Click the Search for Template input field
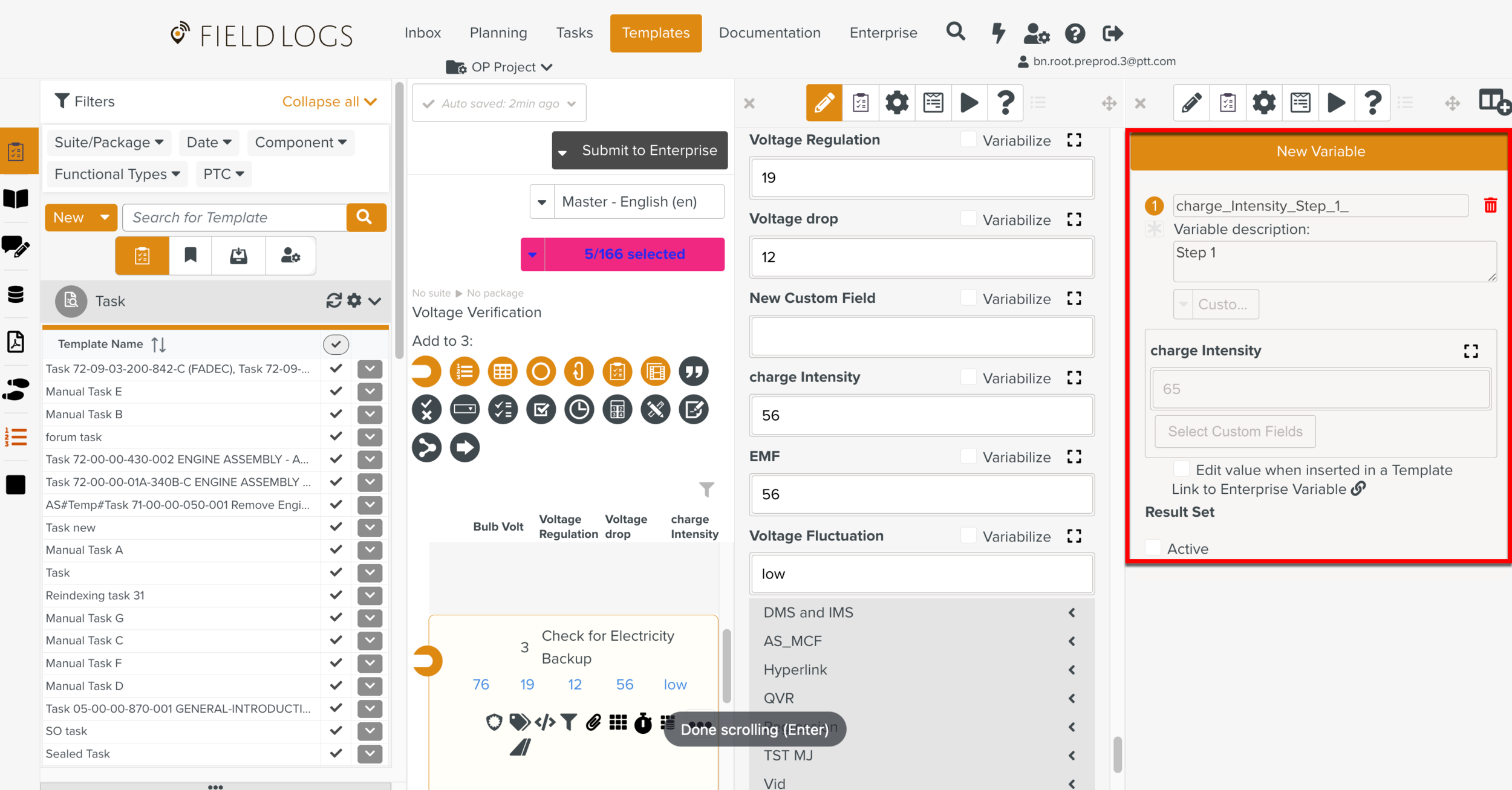This screenshot has height=790, width=1512. pos(235,218)
